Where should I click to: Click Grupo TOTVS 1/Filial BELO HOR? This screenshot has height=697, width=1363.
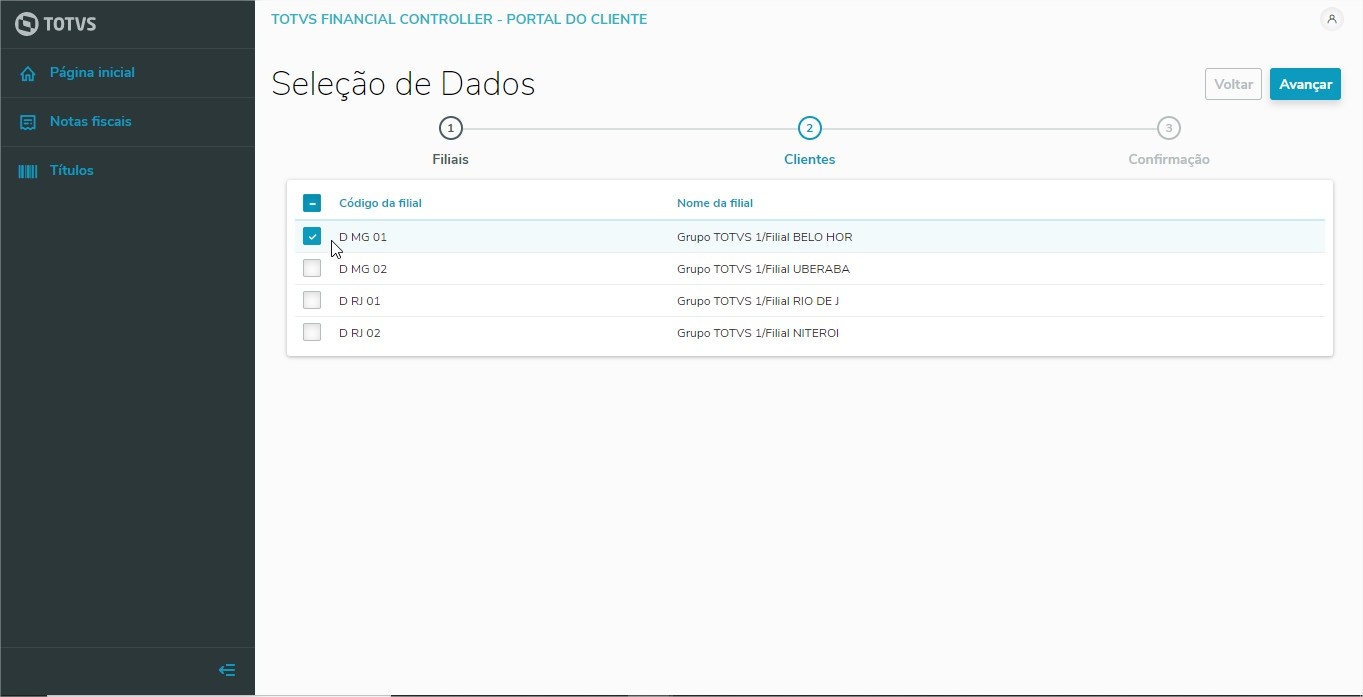pyautogui.click(x=765, y=237)
